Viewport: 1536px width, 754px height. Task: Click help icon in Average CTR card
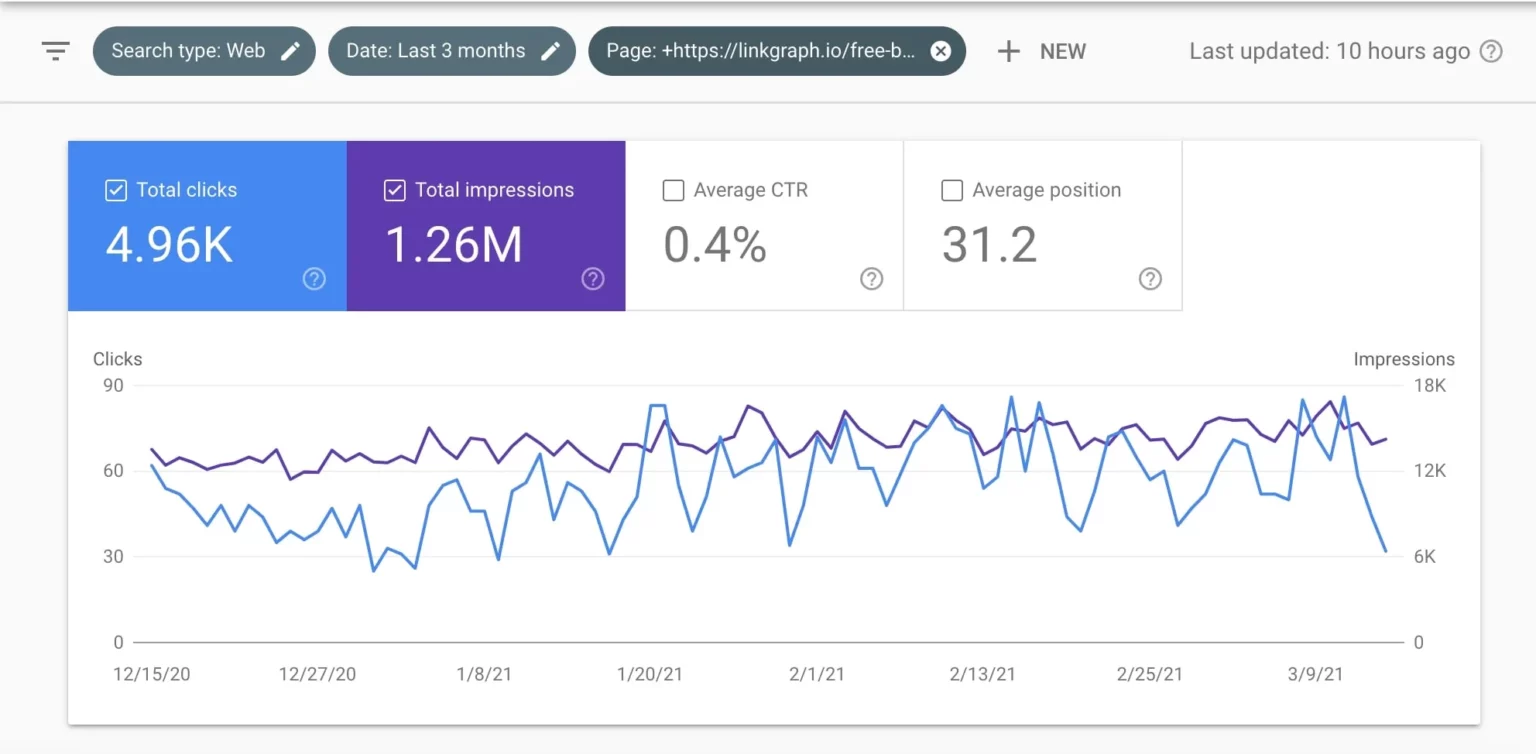tap(872, 279)
